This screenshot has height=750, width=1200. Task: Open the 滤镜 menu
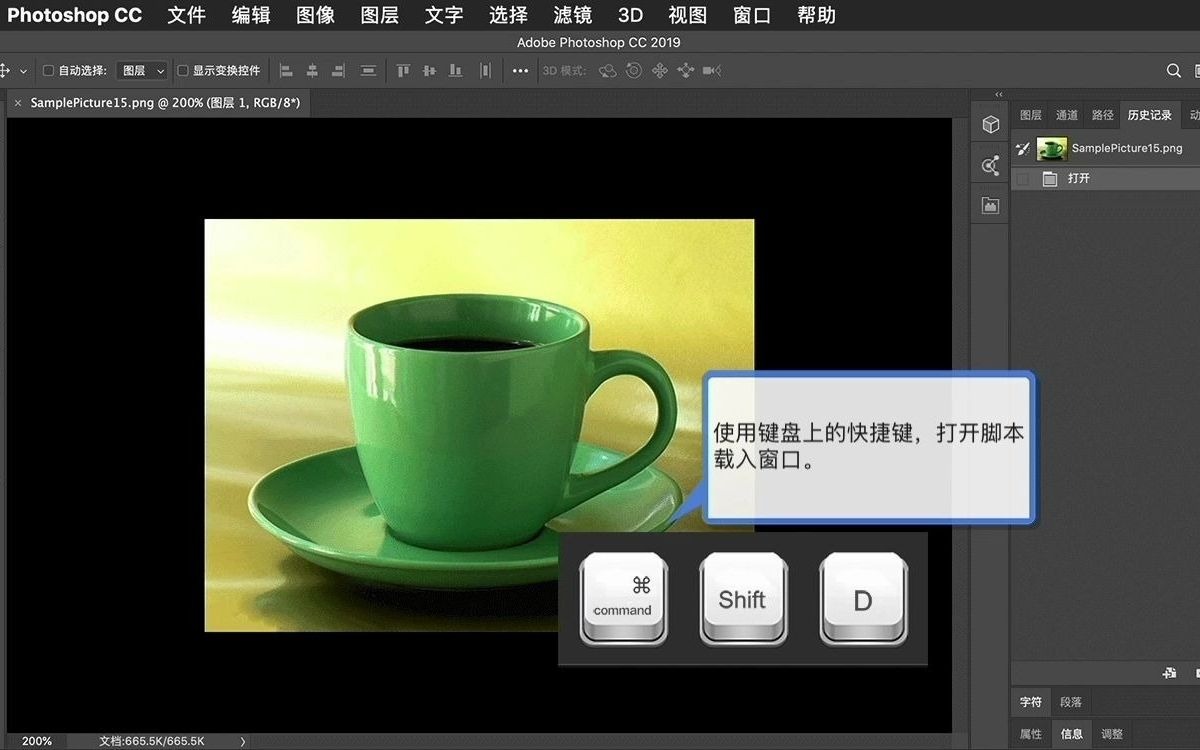tap(572, 15)
